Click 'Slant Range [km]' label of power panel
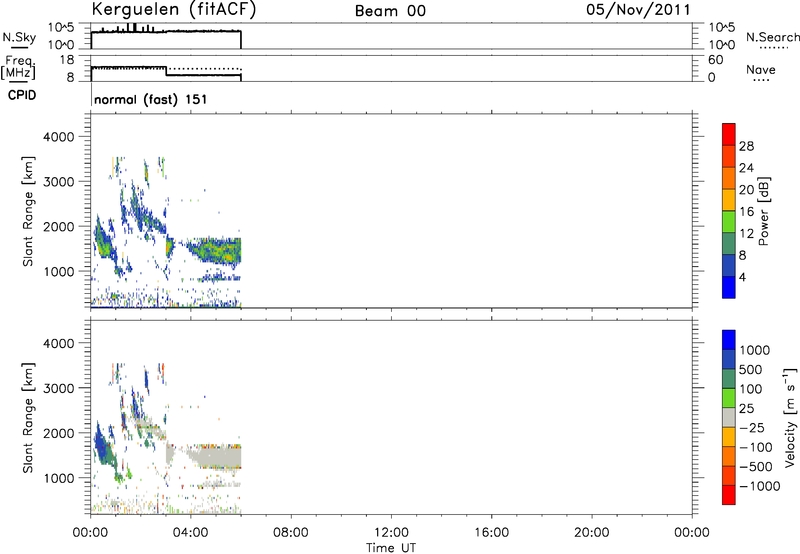This screenshot has height=554, width=800. [28, 211]
